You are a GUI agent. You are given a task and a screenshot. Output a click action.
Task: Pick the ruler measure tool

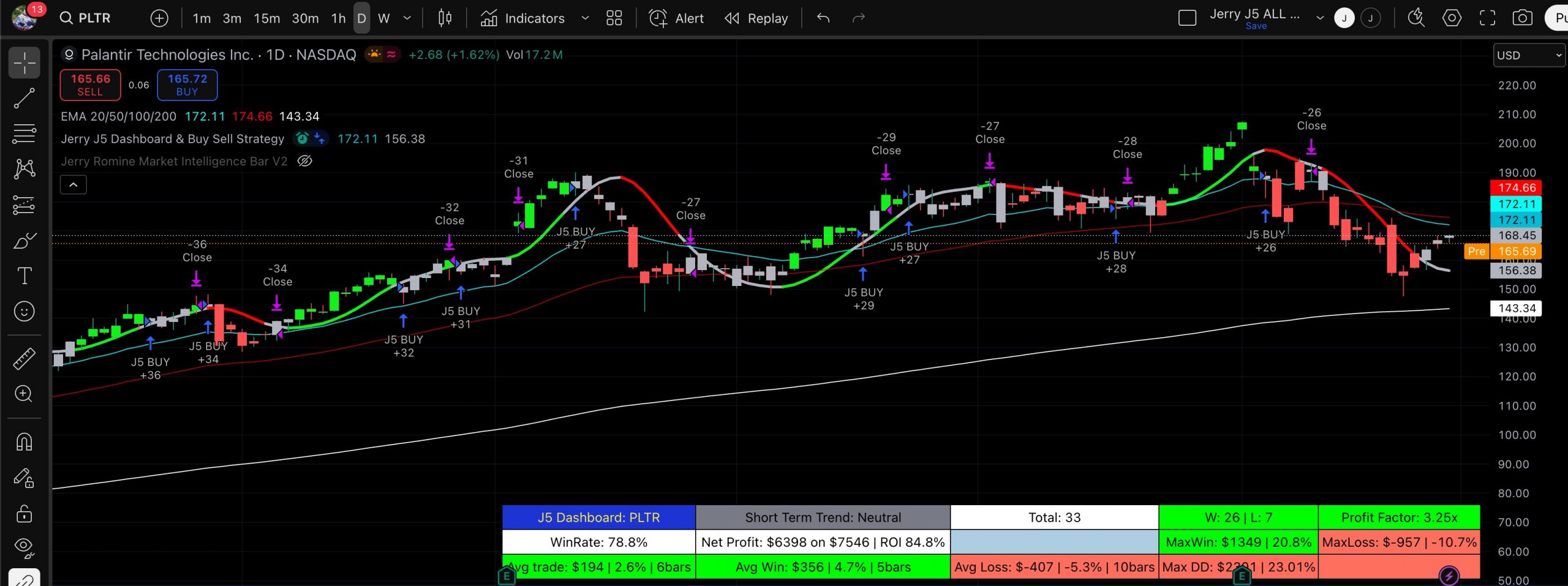pyautogui.click(x=24, y=359)
